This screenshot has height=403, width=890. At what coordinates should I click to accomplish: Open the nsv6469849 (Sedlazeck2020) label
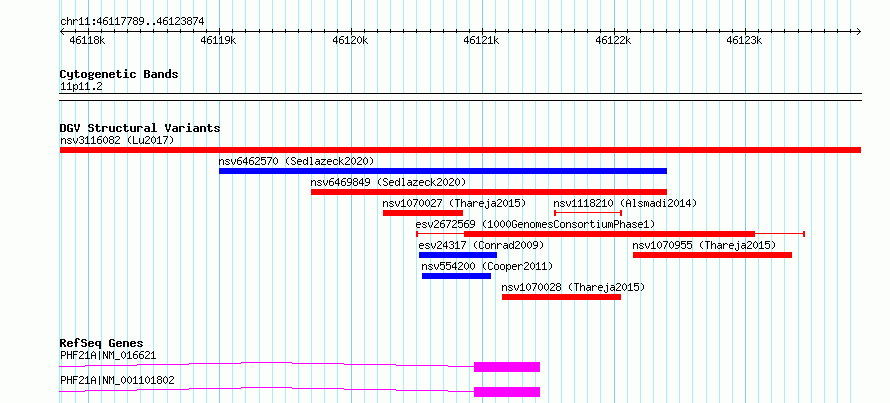[x=388, y=182]
